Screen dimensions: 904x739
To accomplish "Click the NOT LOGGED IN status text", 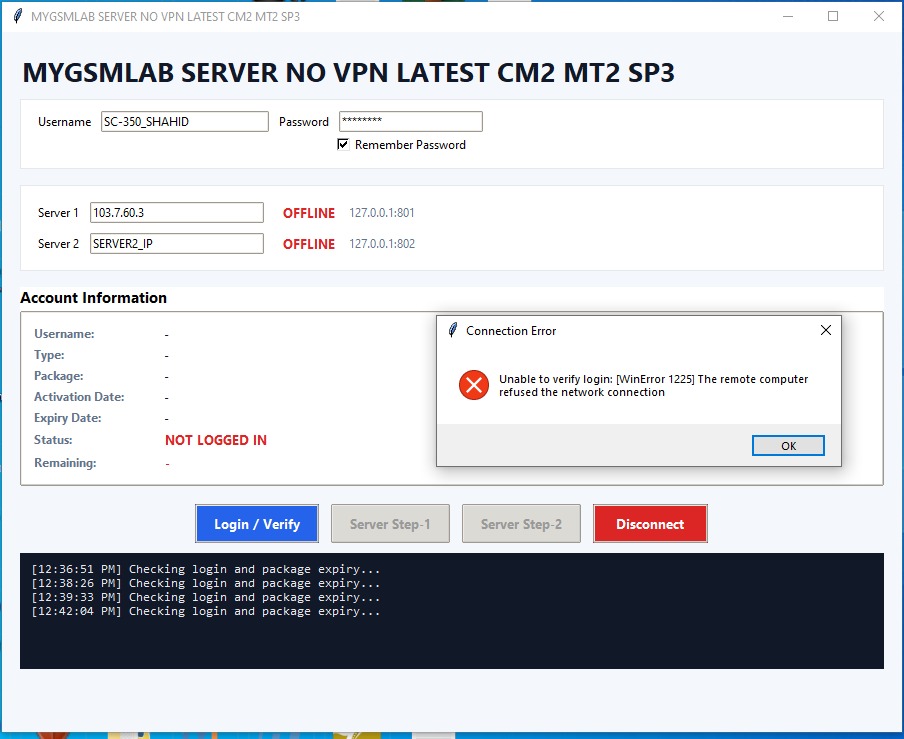I will (216, 440).
